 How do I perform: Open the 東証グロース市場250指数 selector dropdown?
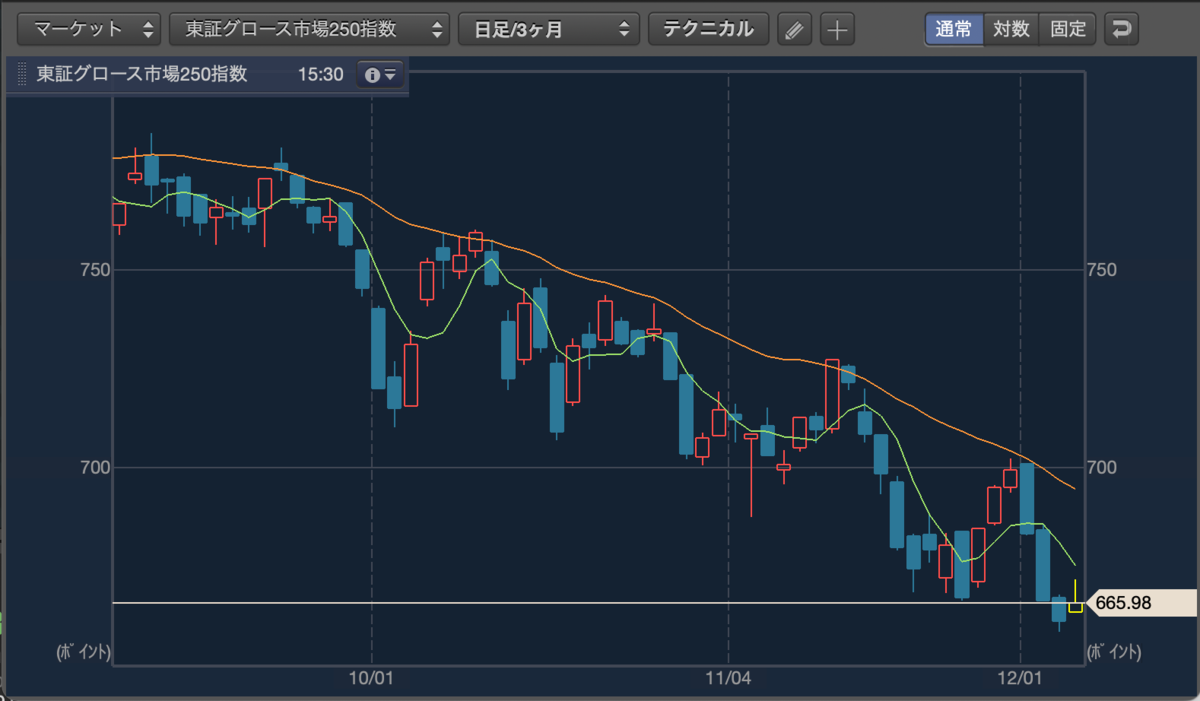click(x=309, y=29)
